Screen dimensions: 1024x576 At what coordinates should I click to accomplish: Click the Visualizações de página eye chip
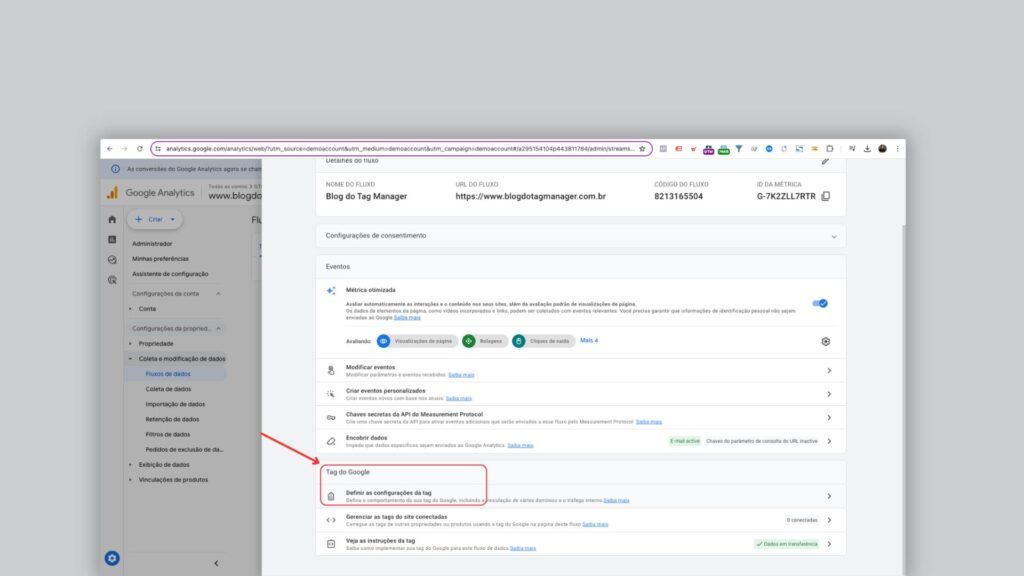pos(415,341)
